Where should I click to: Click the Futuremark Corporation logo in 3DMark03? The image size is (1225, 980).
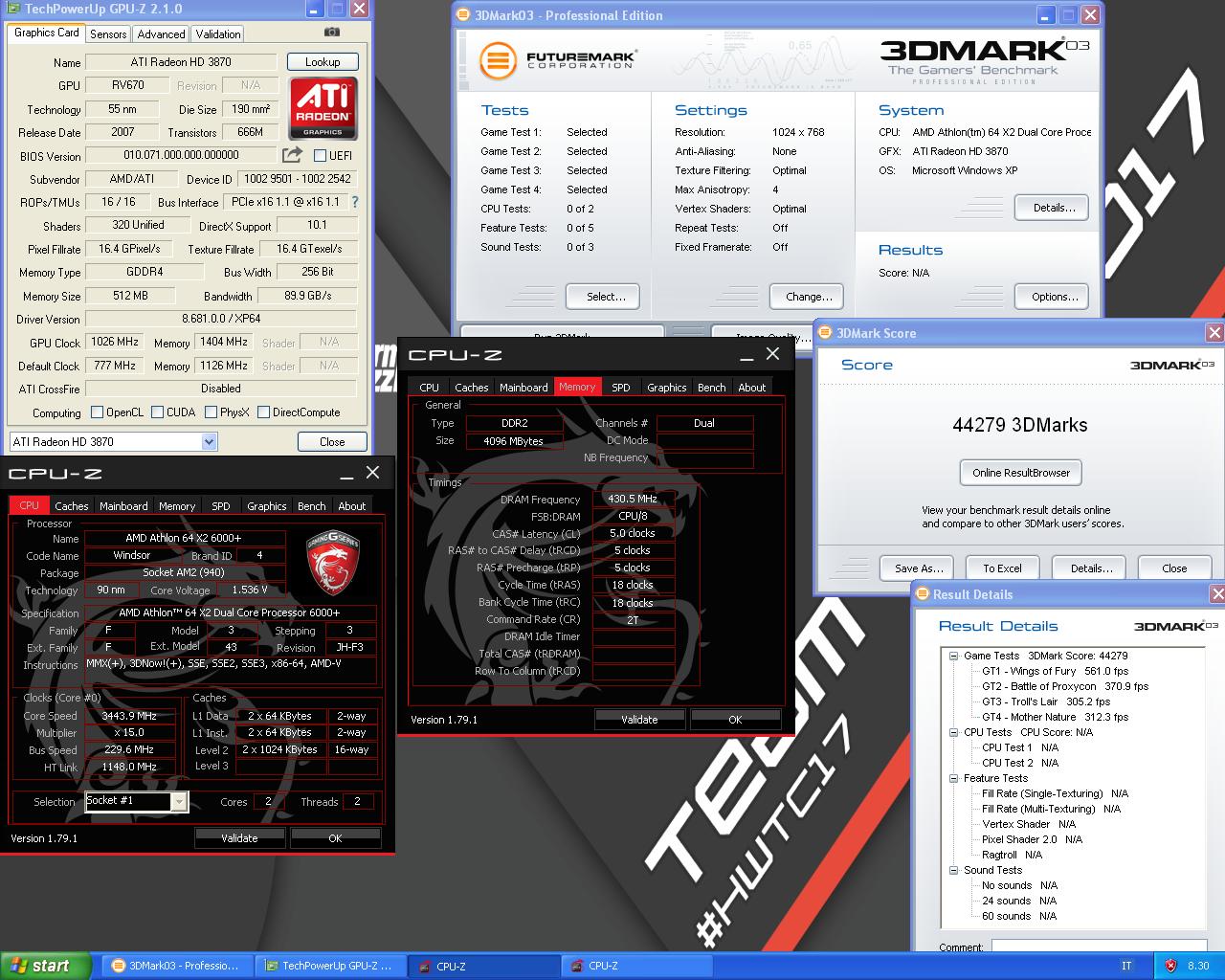point(557,60)
